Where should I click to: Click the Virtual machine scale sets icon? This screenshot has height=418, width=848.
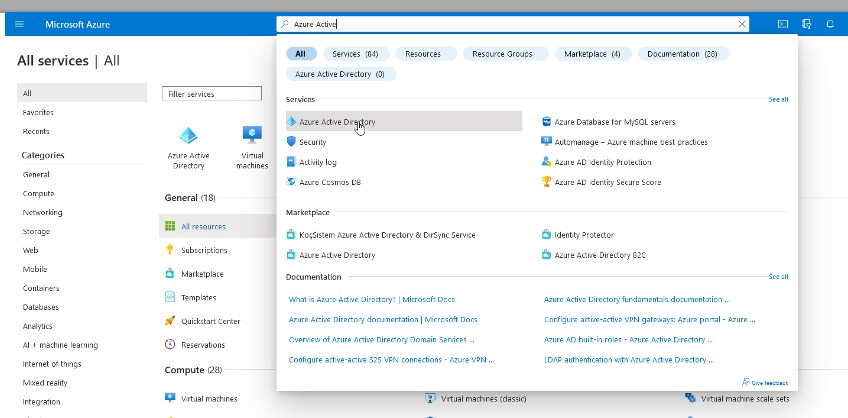[x=690, y=399]
